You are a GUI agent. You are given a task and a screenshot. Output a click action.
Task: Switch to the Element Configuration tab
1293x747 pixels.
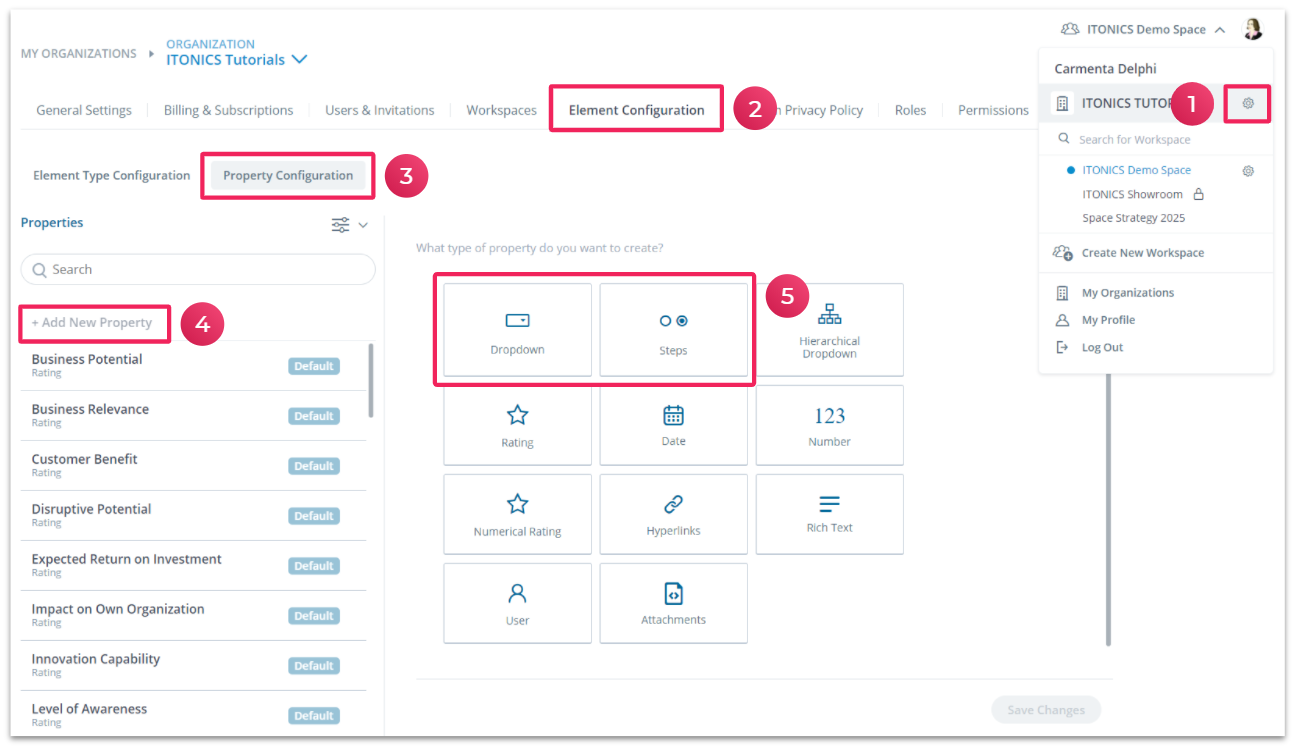point(636,110)
